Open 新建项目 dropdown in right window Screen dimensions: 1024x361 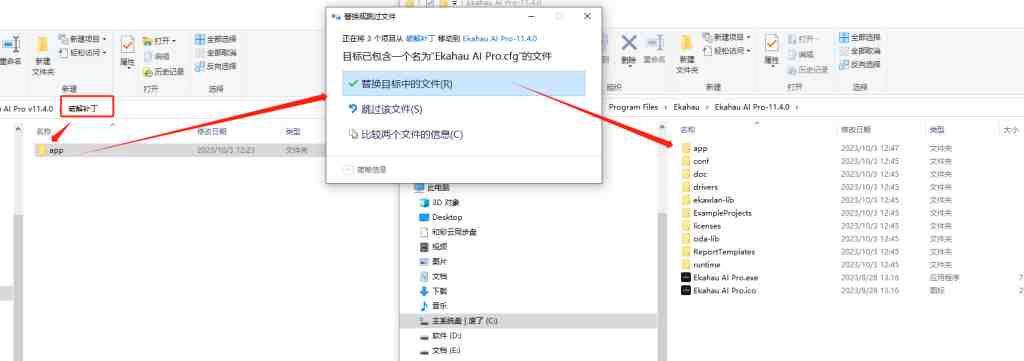click(x=727, y=37)
